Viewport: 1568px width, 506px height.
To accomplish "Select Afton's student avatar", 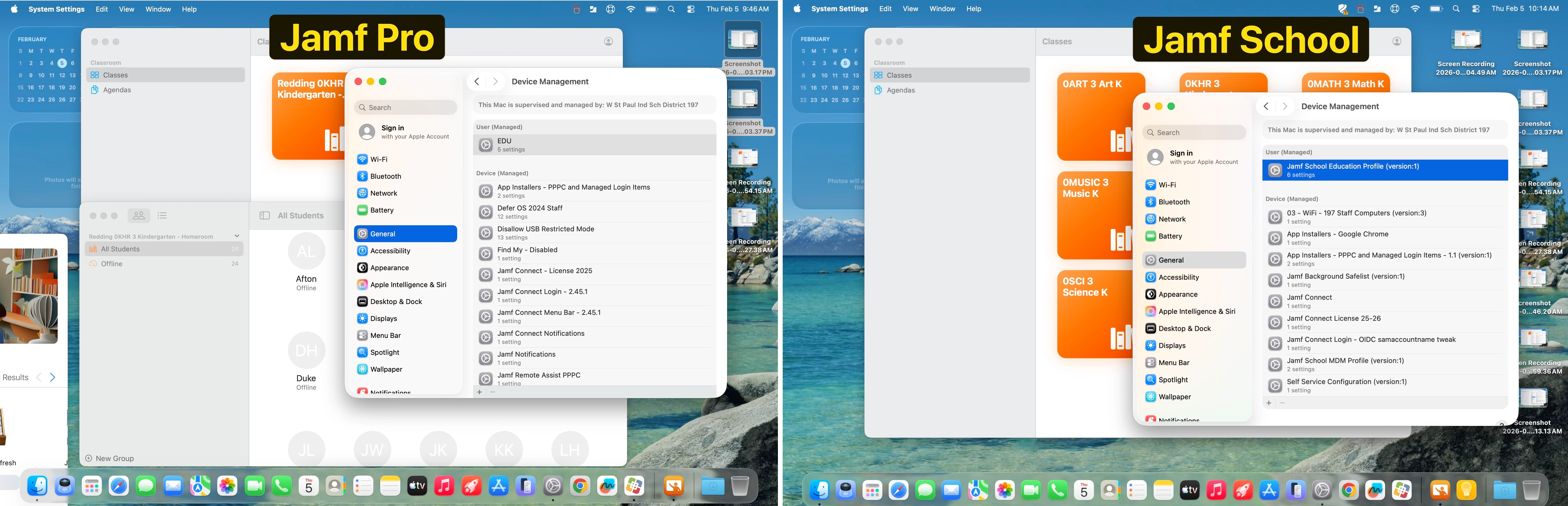I will pyautogui.click(x=306, y=251).
